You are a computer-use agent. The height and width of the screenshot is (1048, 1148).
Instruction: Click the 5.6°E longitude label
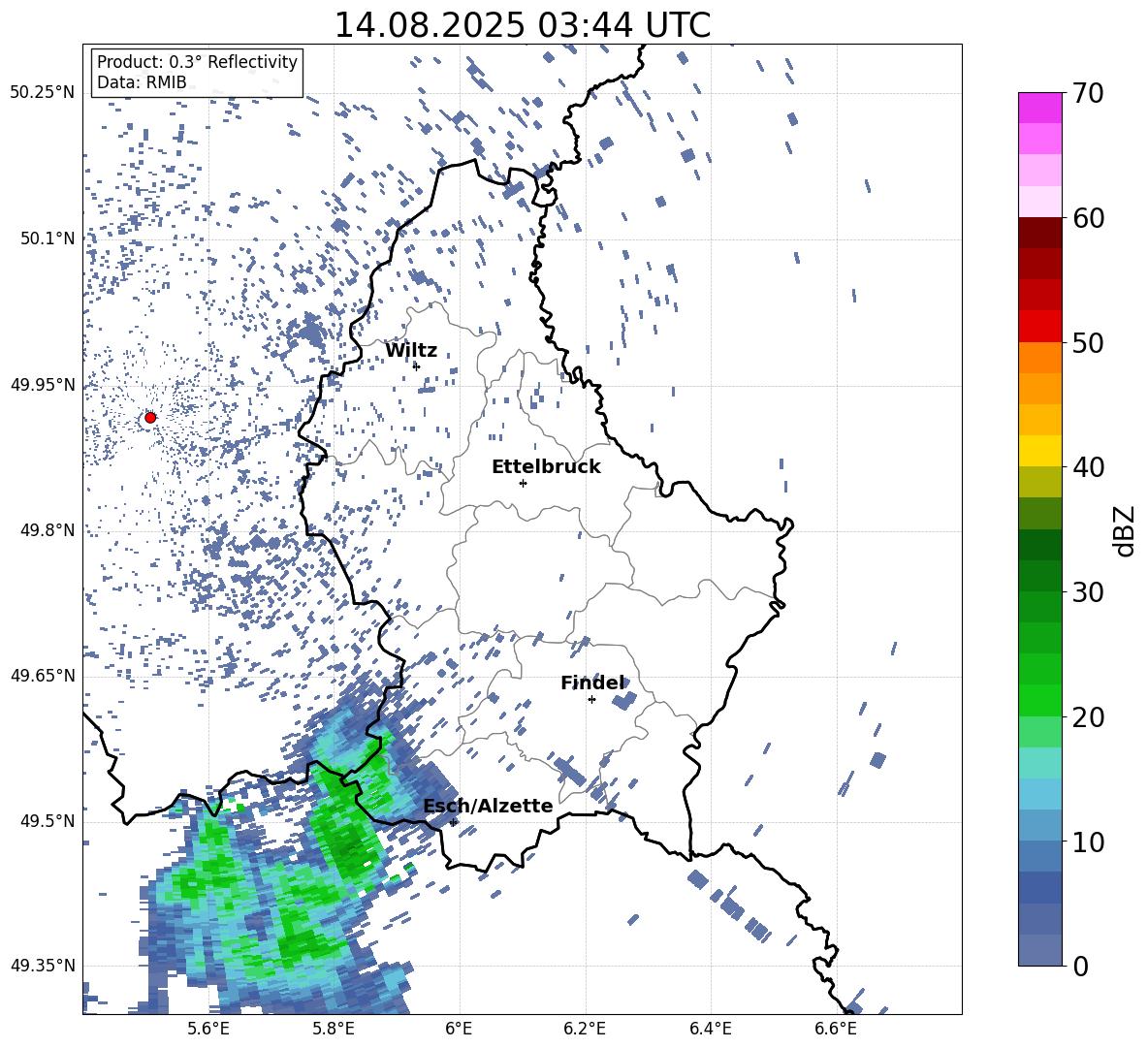pyautogui.click(x=207, y=1029)
